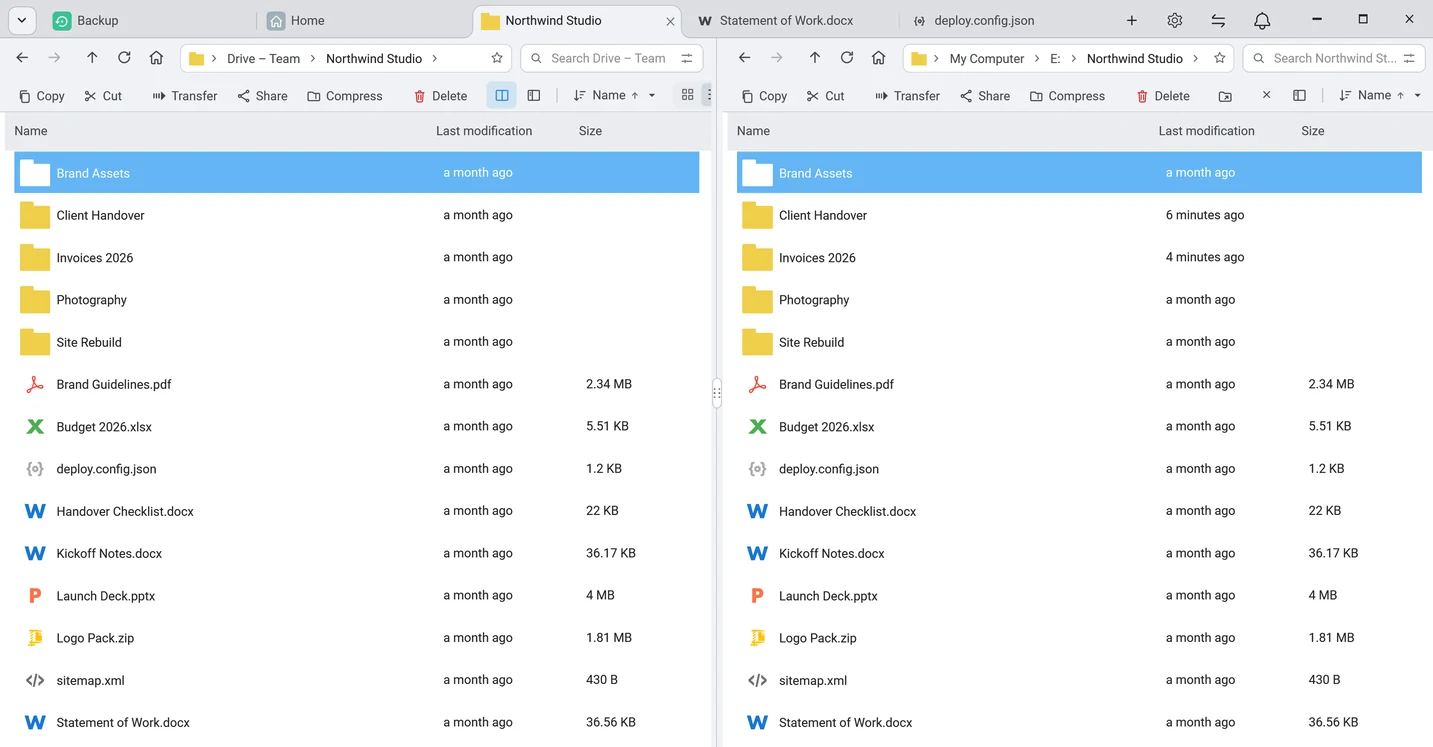The image size is (1433, 747).
Task: Click Share in the right pane toolbar
Action: tap(984, 96)
